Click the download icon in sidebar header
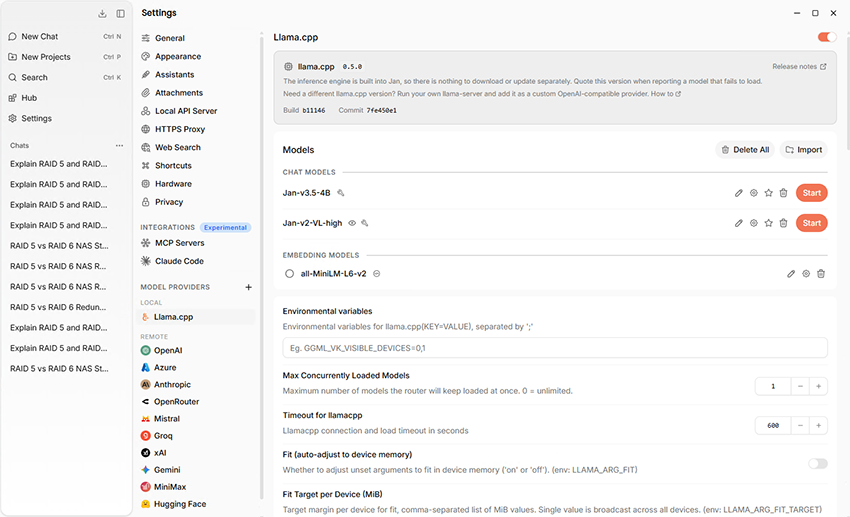 pyautogui.click(x=102, y=14)
